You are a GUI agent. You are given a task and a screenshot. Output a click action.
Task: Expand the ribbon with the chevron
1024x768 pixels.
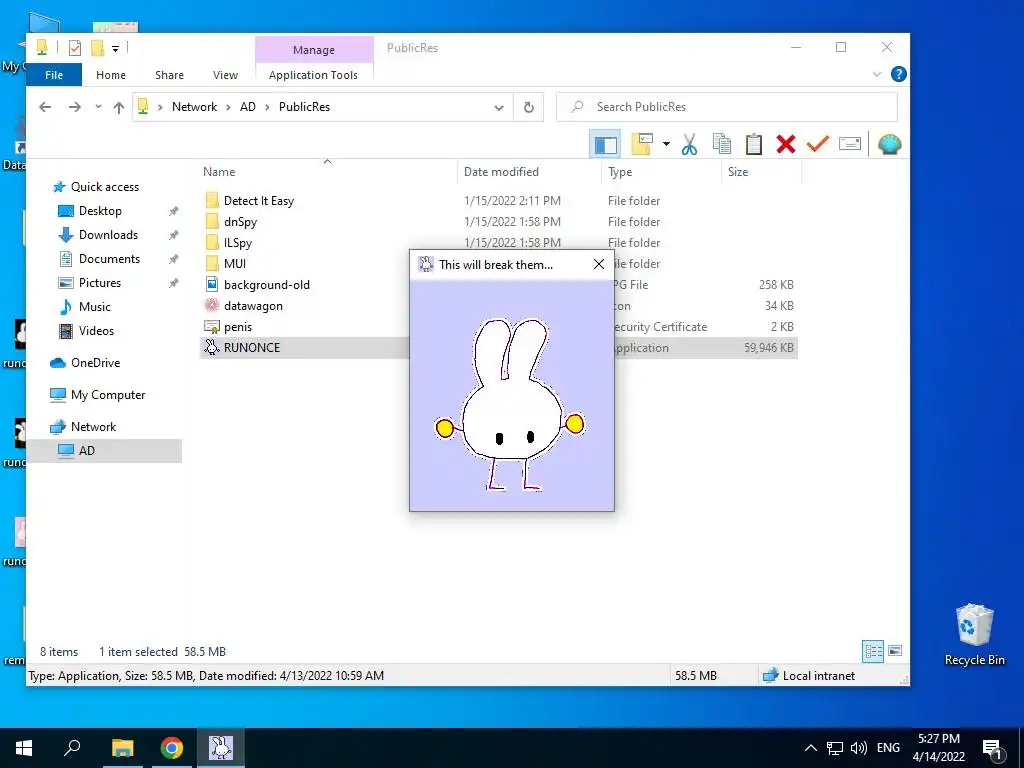click(x=877, y=74)
